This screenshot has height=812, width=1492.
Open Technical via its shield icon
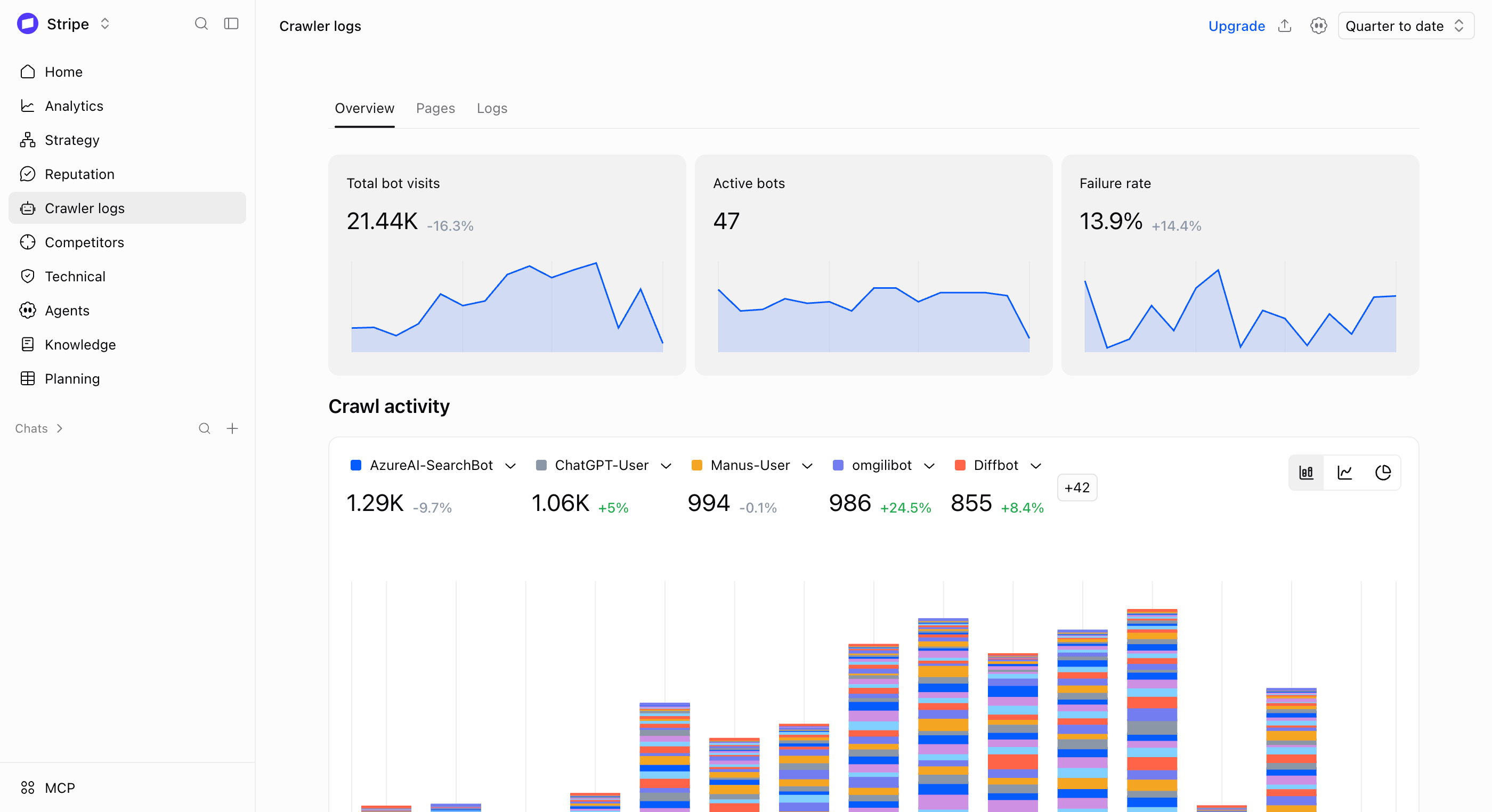(x=28, y=277)
